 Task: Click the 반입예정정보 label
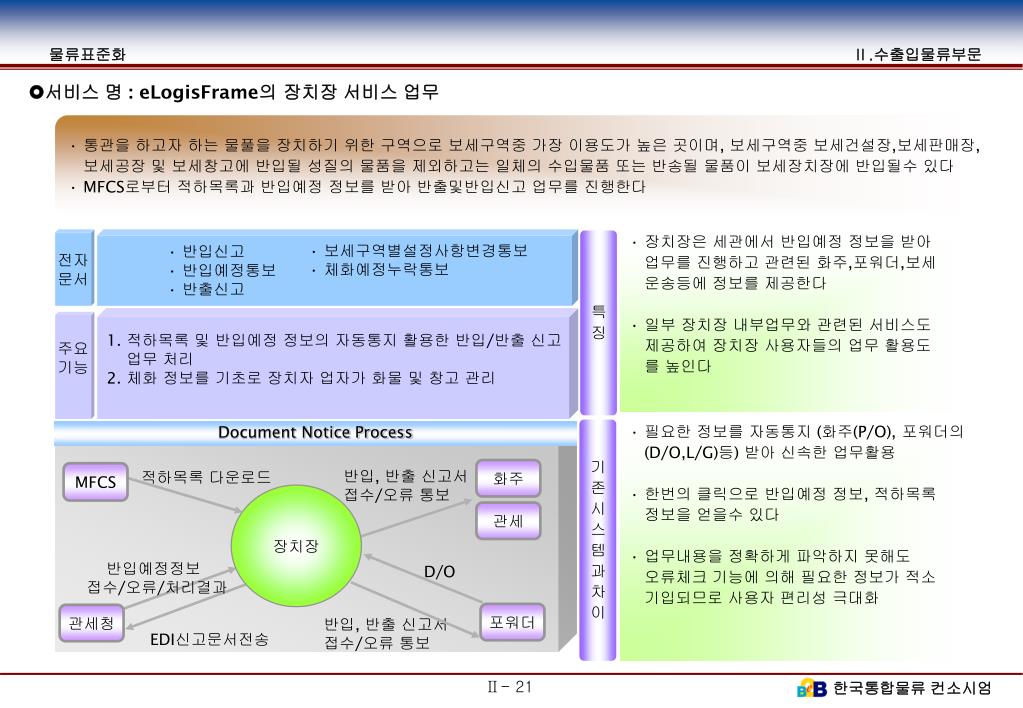153,568
